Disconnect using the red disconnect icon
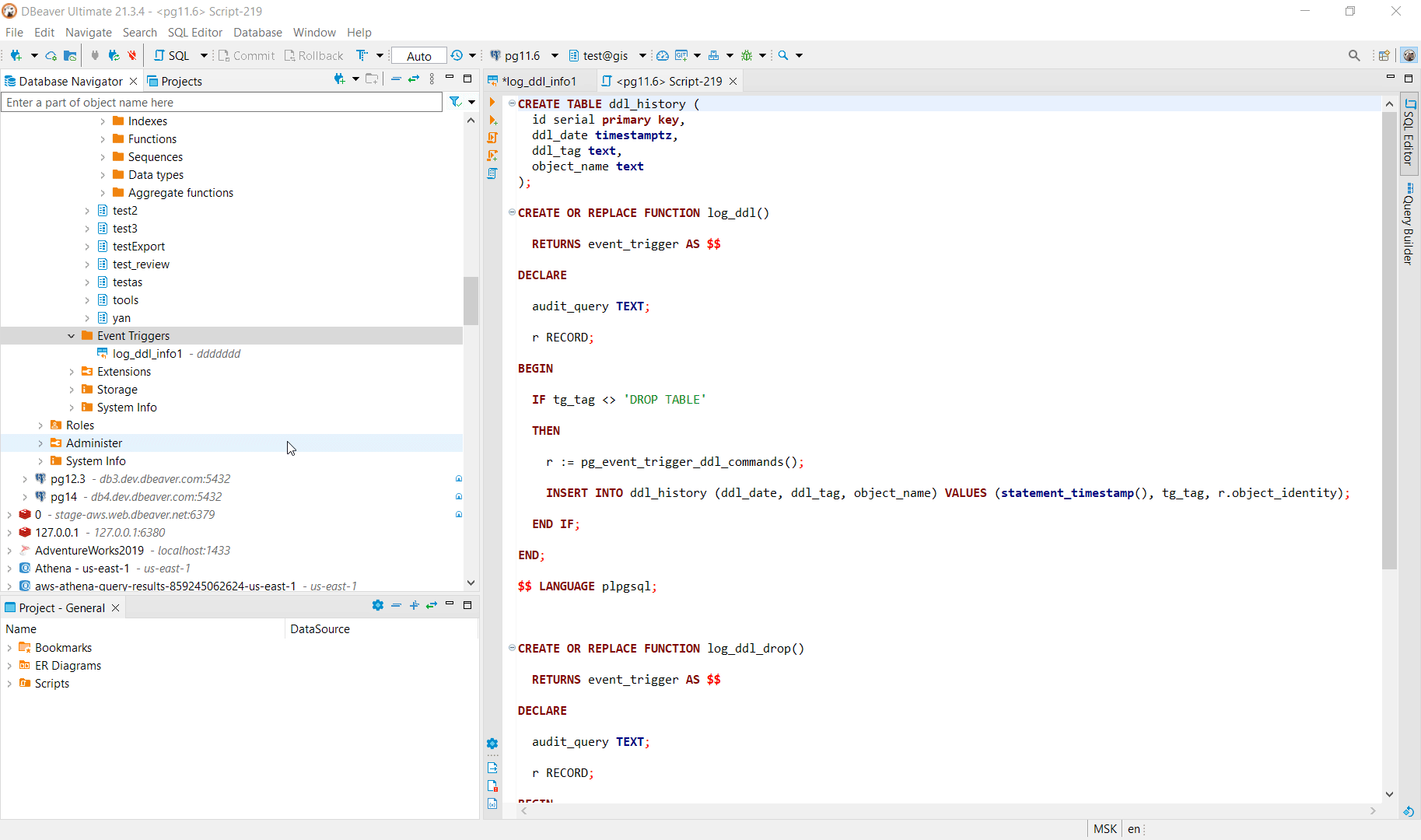 (x=132, y=55)
